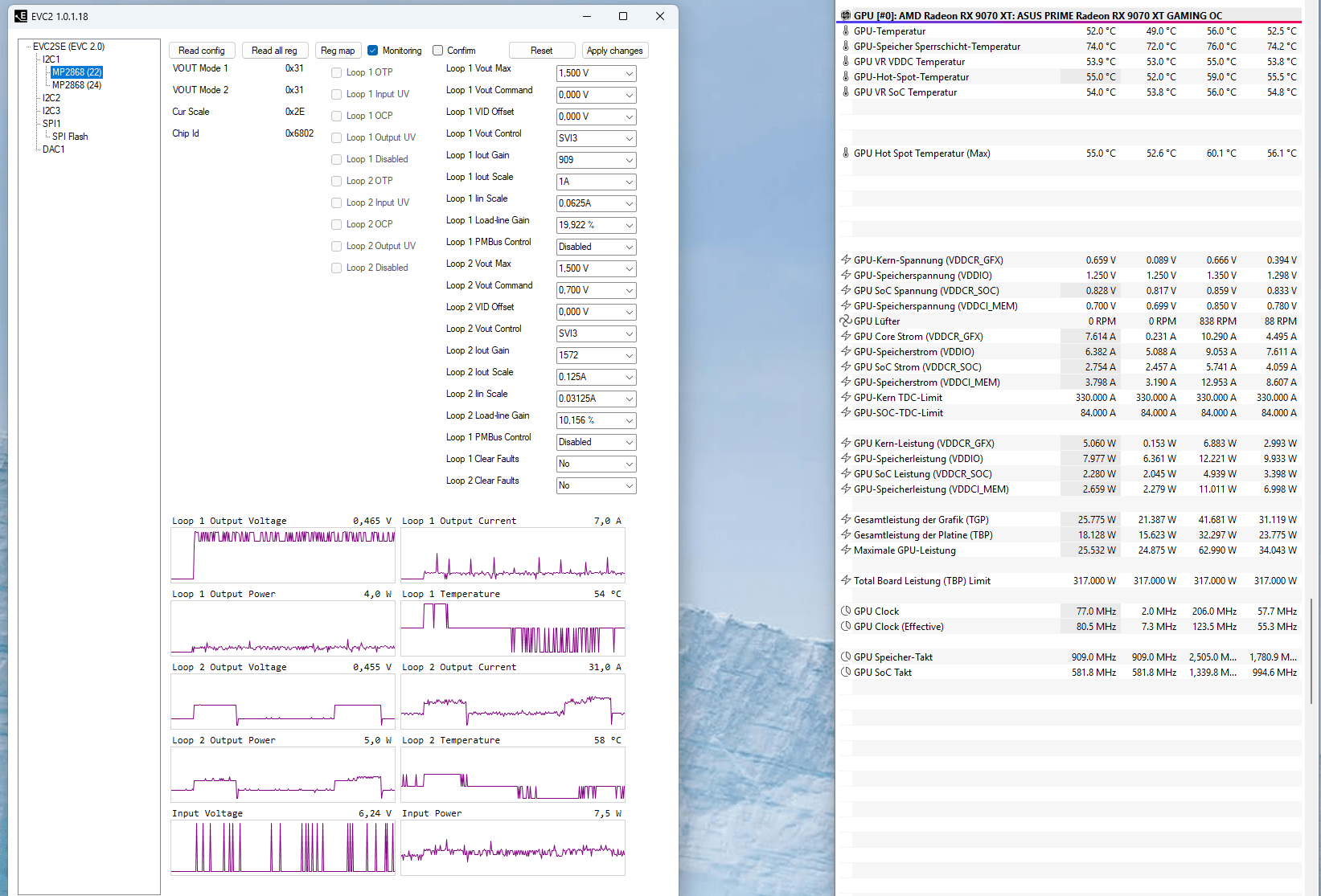Viewport: 1321px width, 896px height.
Task: Click thermometer icon beside GPU-Hot-Spot-Temperatur
Action: pos(846,76)
